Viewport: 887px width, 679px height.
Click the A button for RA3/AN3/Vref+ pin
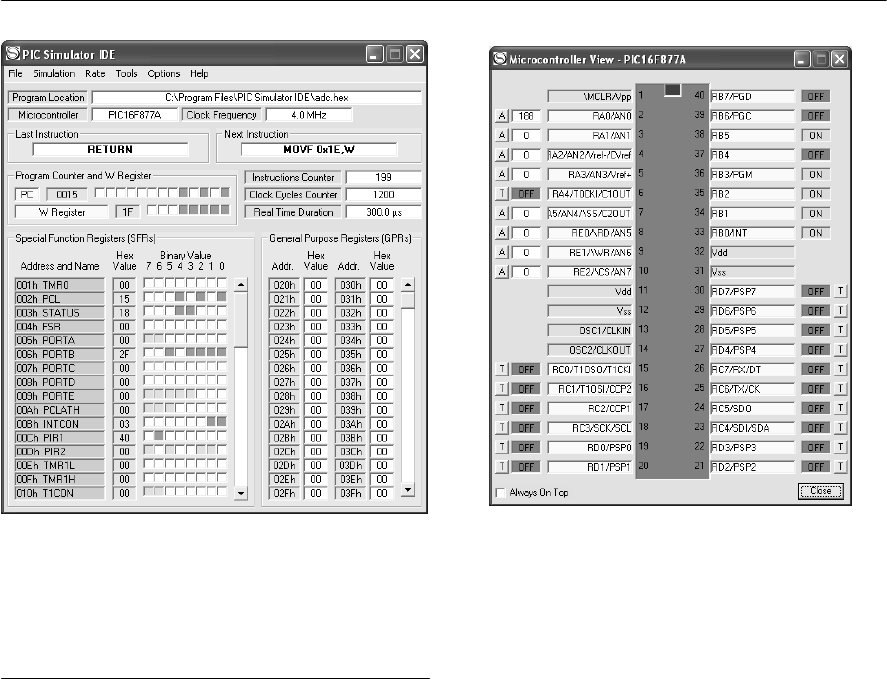click(501, 175)
